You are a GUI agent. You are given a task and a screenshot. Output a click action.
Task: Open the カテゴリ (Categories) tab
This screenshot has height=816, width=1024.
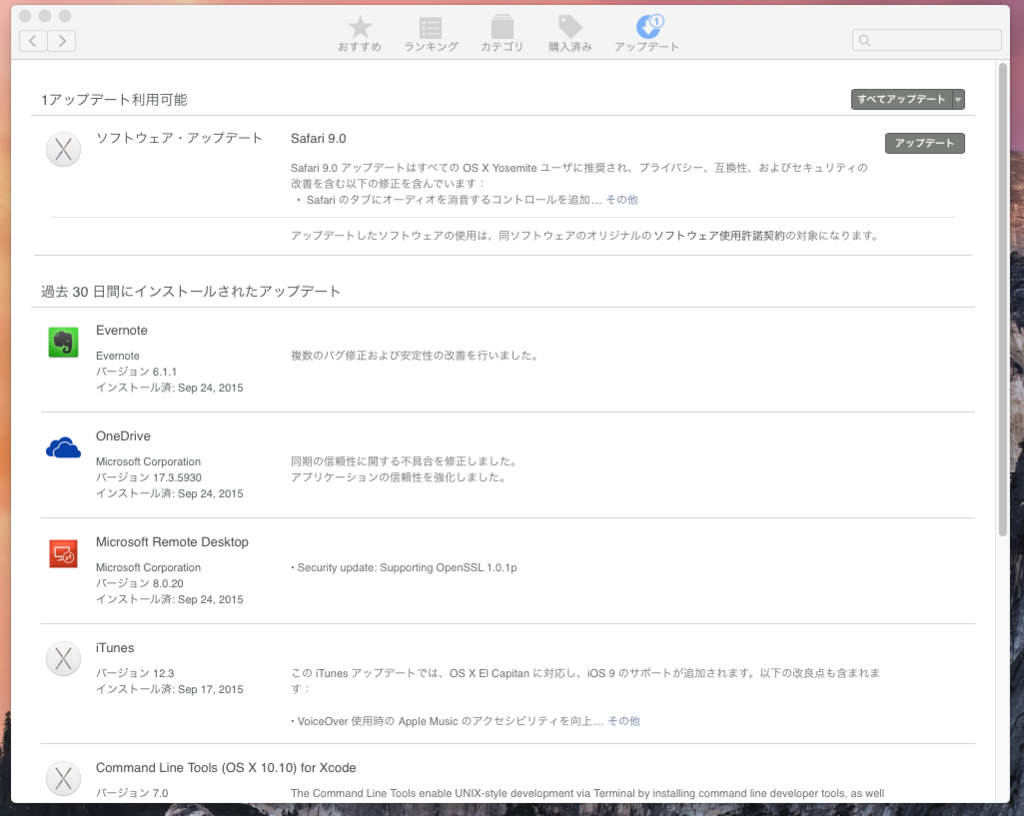pyautogui.click(x=502, y=34)
